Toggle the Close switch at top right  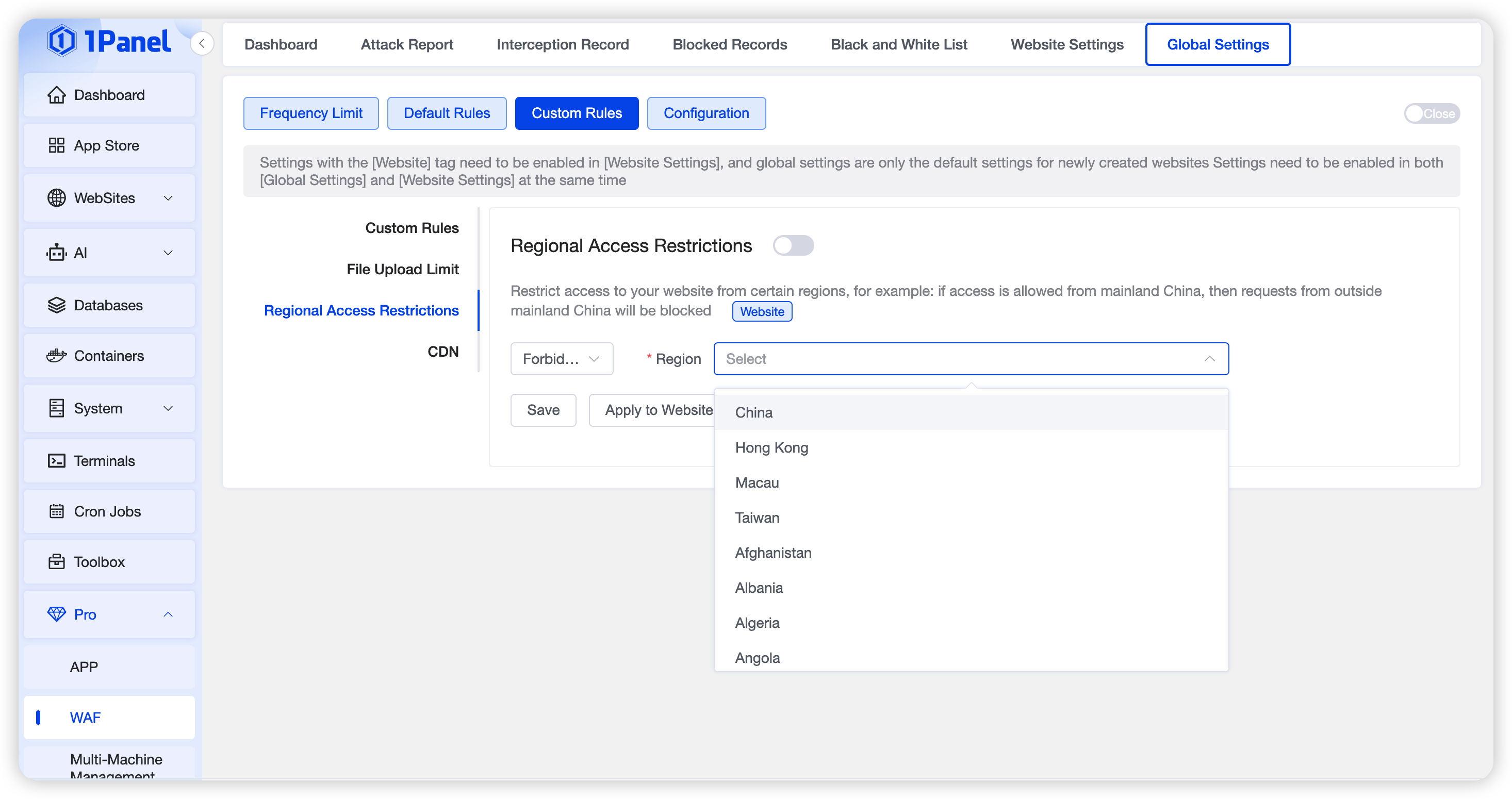(x=1431, y=113)
